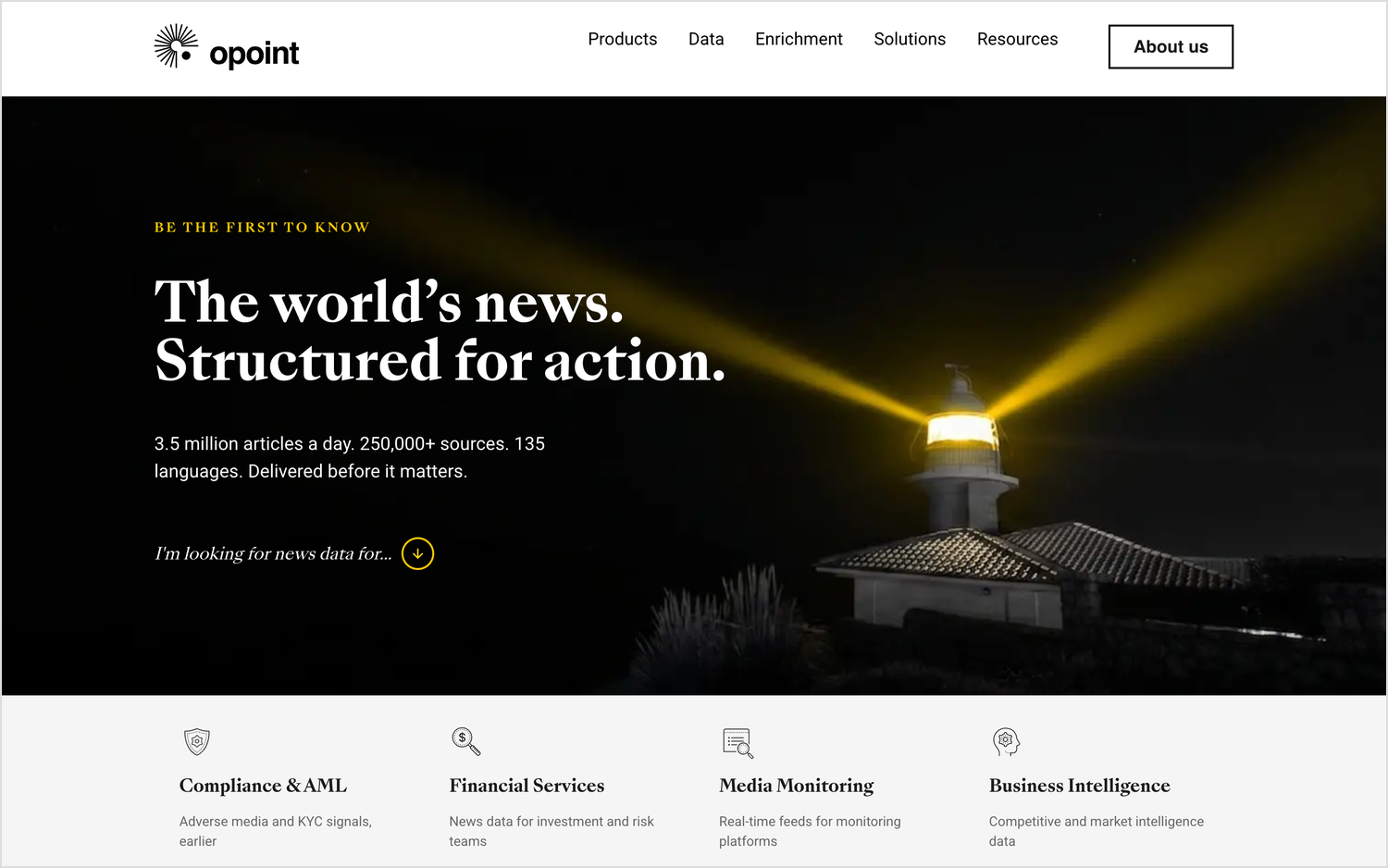Click "I'm looking for news data for..." link

[x=273, y=553]
